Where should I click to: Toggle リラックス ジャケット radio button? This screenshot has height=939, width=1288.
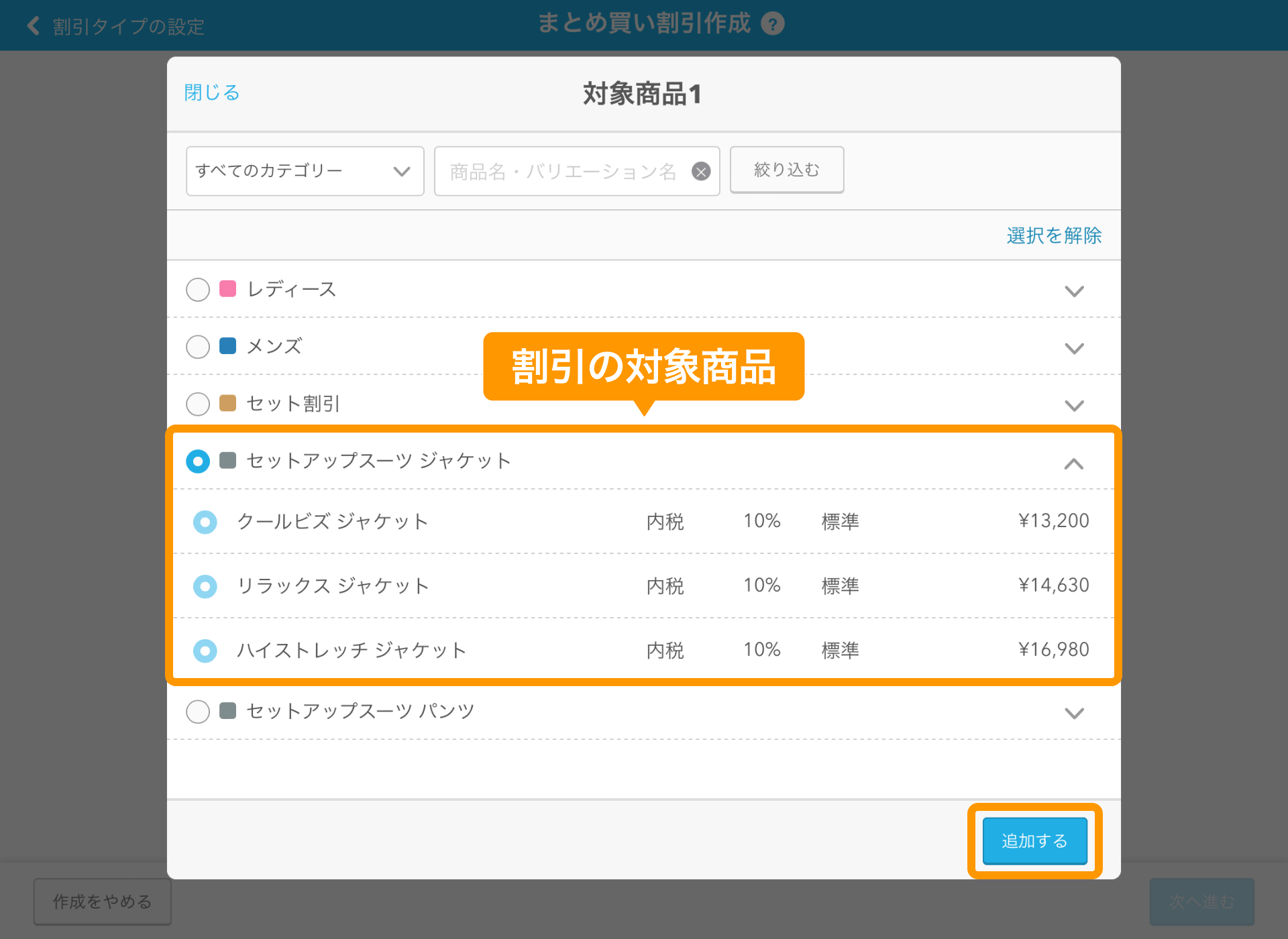(205, 586)
